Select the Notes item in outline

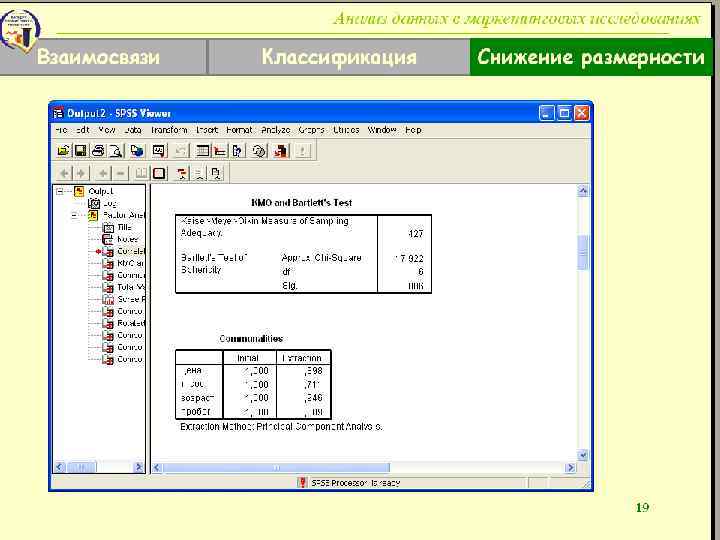[x=127, y=239]
